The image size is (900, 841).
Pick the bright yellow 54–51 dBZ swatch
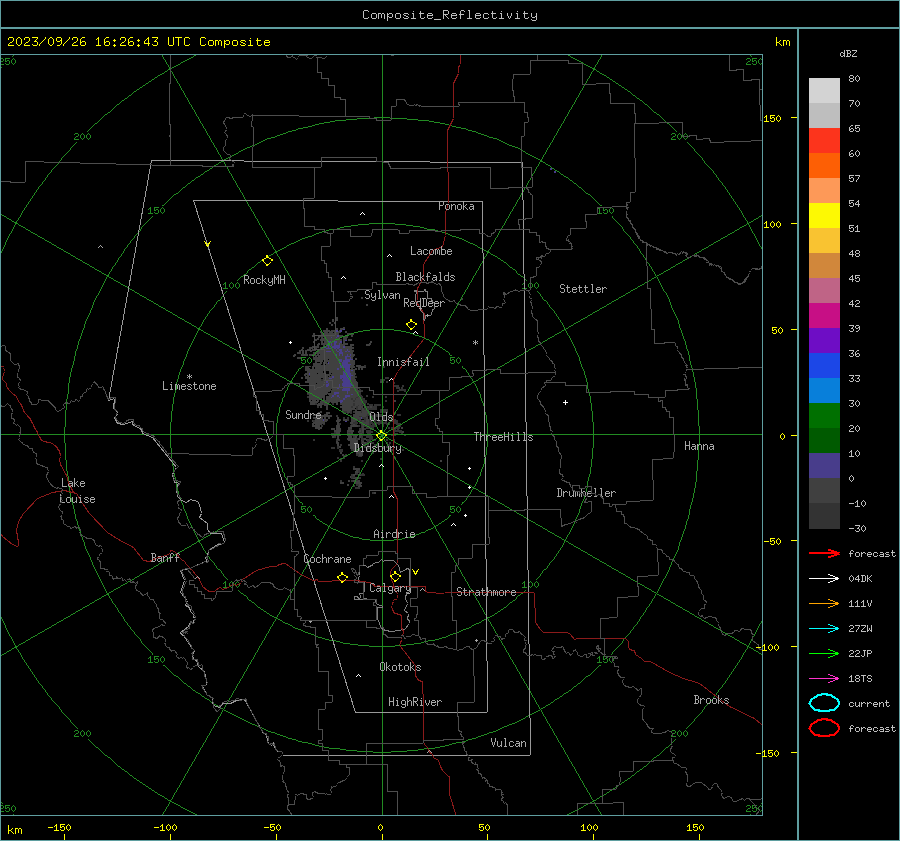click(x=824, y=216)
